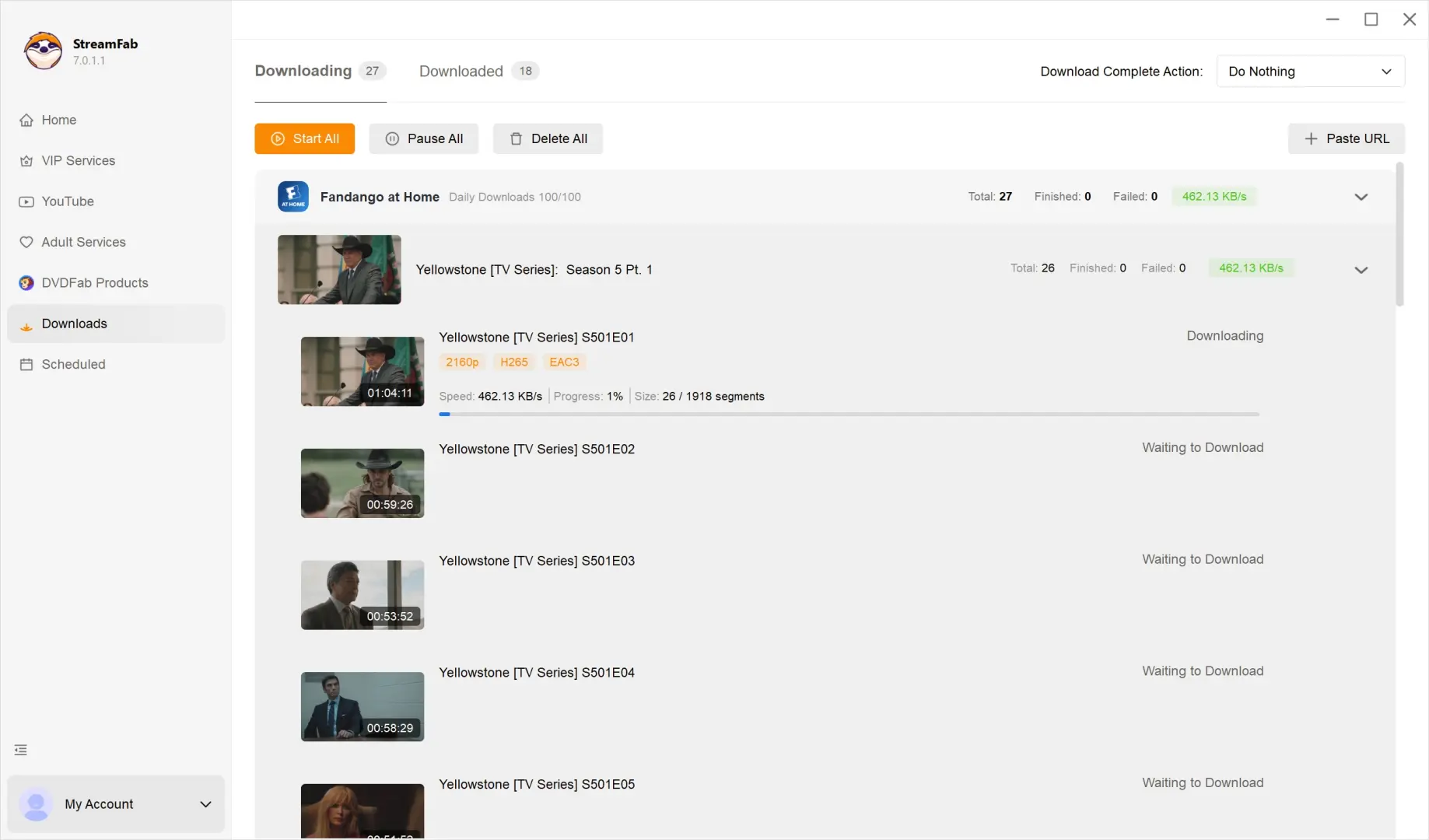Image resolution: width=1429 pixels, height=840 pixels.
Task: Click the Paste URL plus icon
Action: pos(1312,138)
